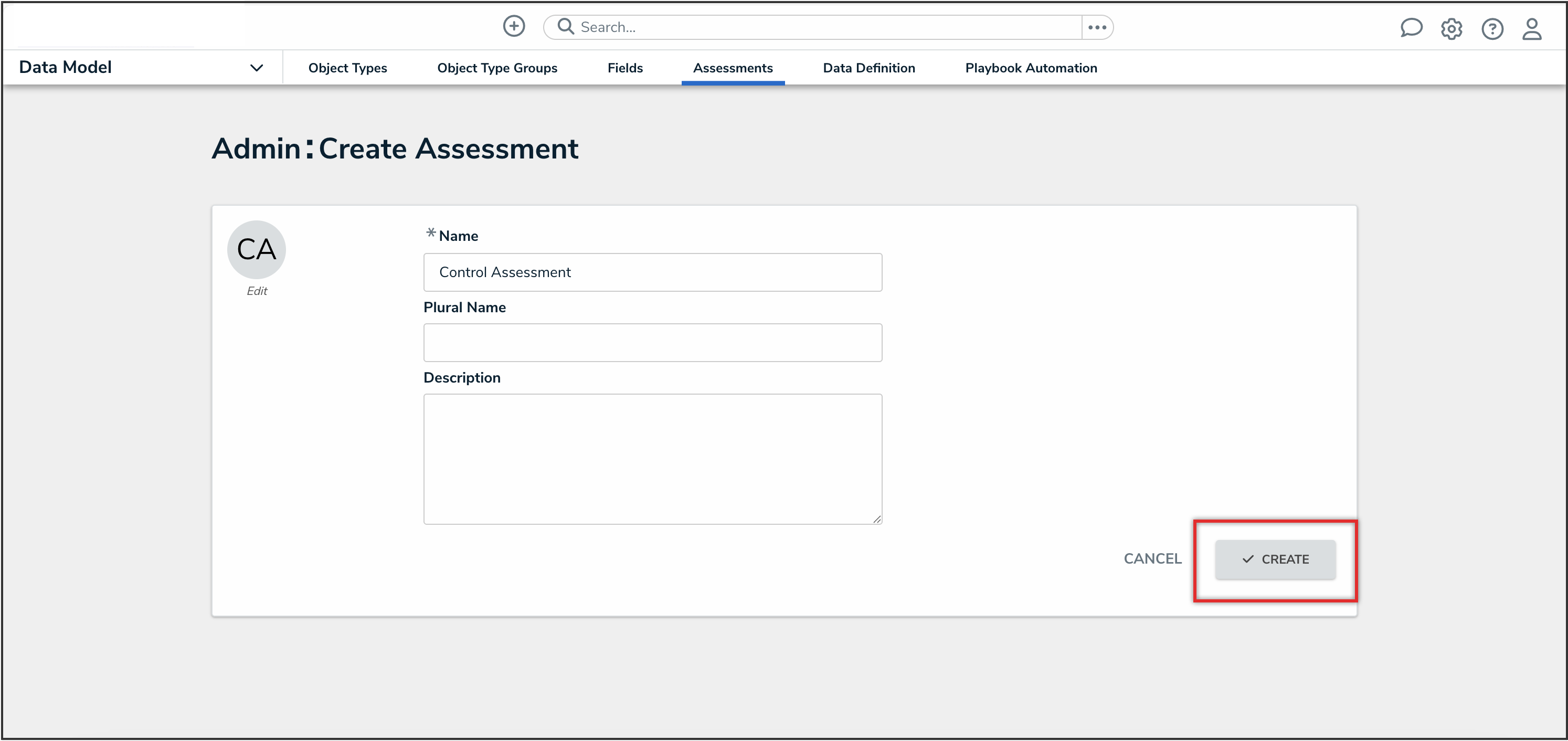Open the Object Type Groups tab
Viewport: 1568px width, 741px height.
click(497, 68)
